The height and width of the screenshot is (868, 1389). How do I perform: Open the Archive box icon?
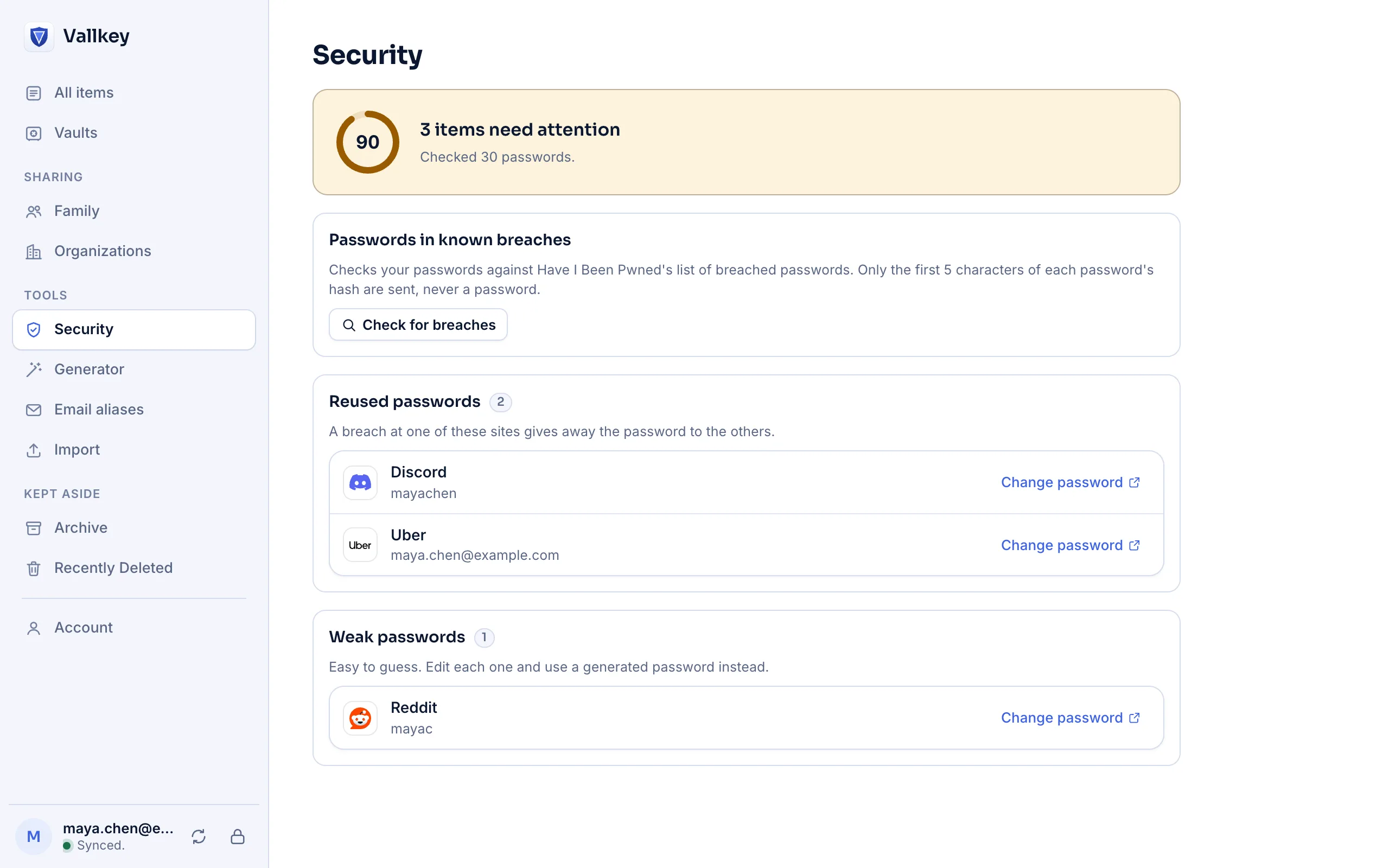pos(34,528)
